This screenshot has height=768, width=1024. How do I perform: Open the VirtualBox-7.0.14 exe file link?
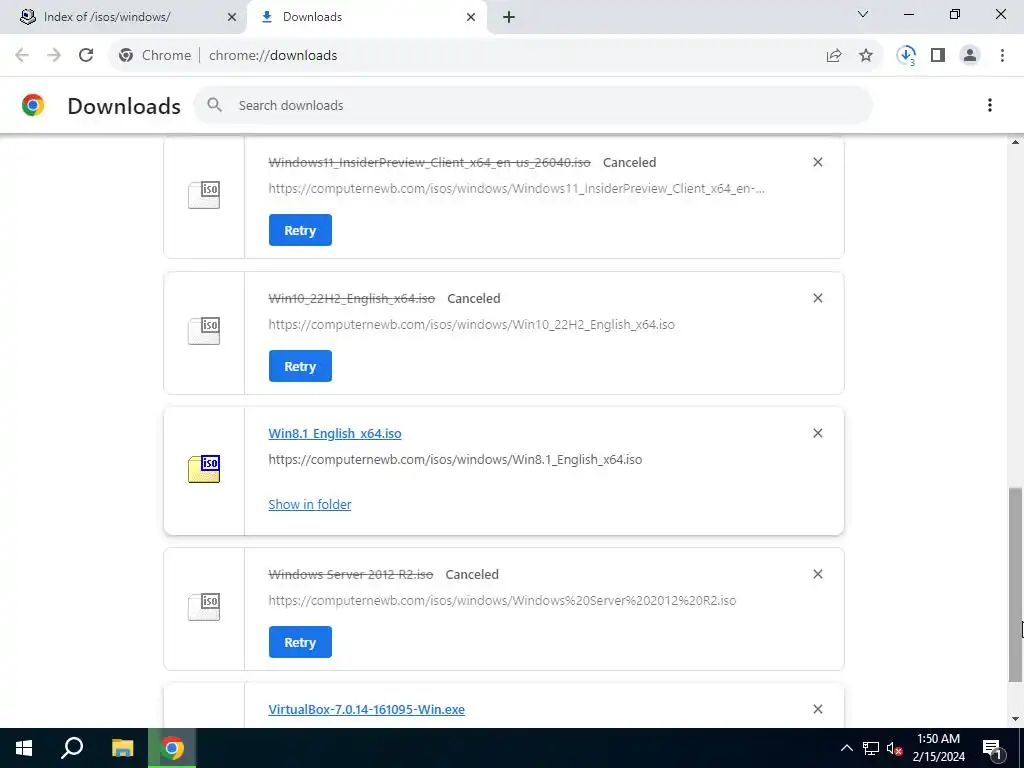366,709
